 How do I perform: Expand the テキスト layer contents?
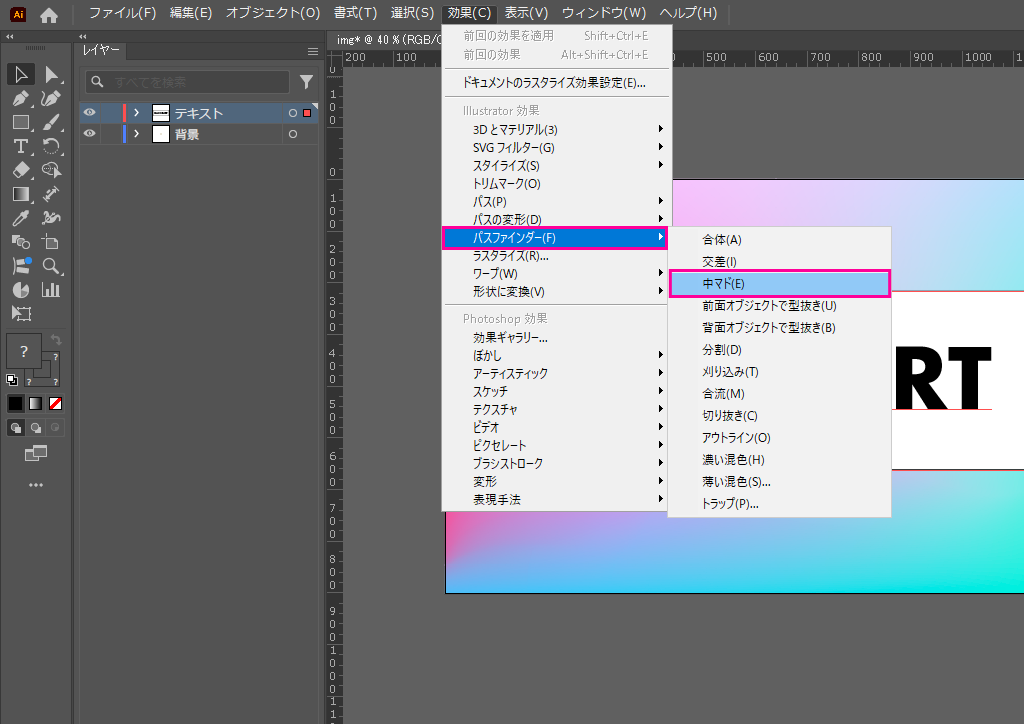click(x=136, y=113)
